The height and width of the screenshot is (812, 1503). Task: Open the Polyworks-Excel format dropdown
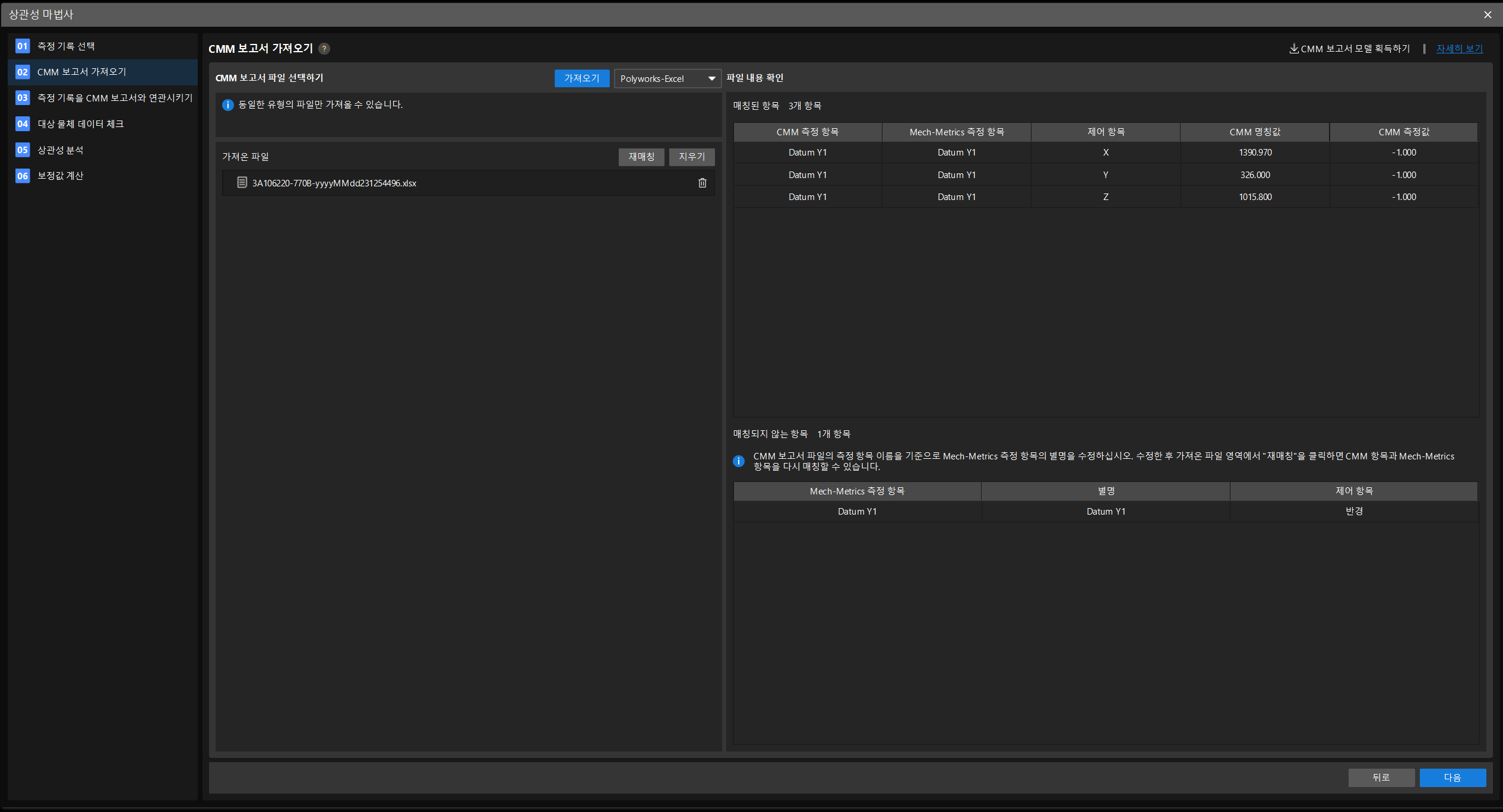667,78
